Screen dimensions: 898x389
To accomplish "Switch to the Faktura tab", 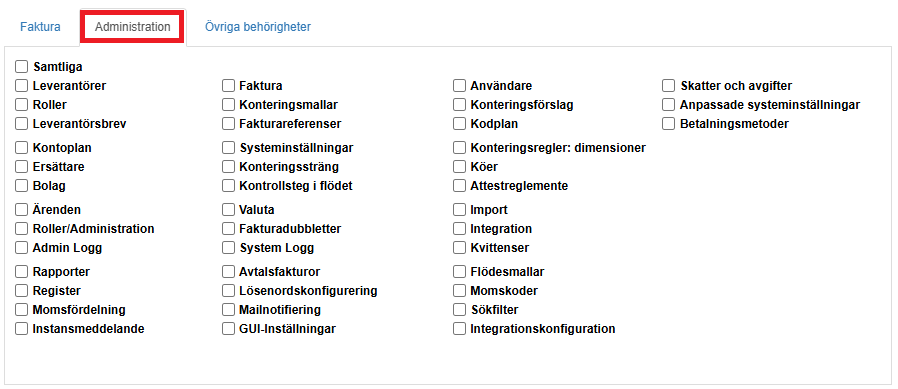I will click(x=40, y=27).
